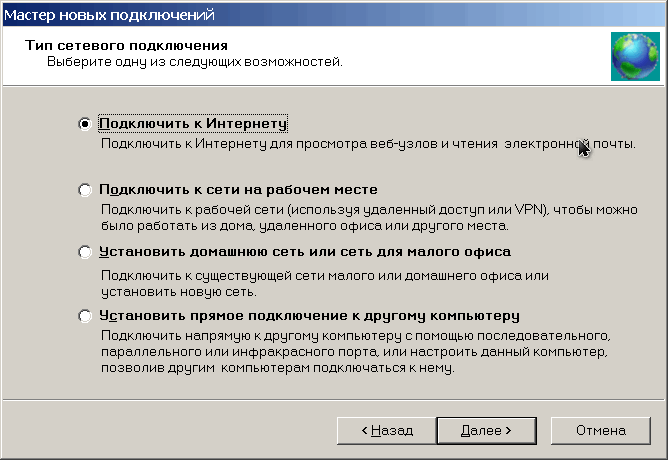Viewport: 668px width, 460px height.
Task: Cancel the wizard with 'Отмена'
Action: pyautogui.click(x=601, y=431)
